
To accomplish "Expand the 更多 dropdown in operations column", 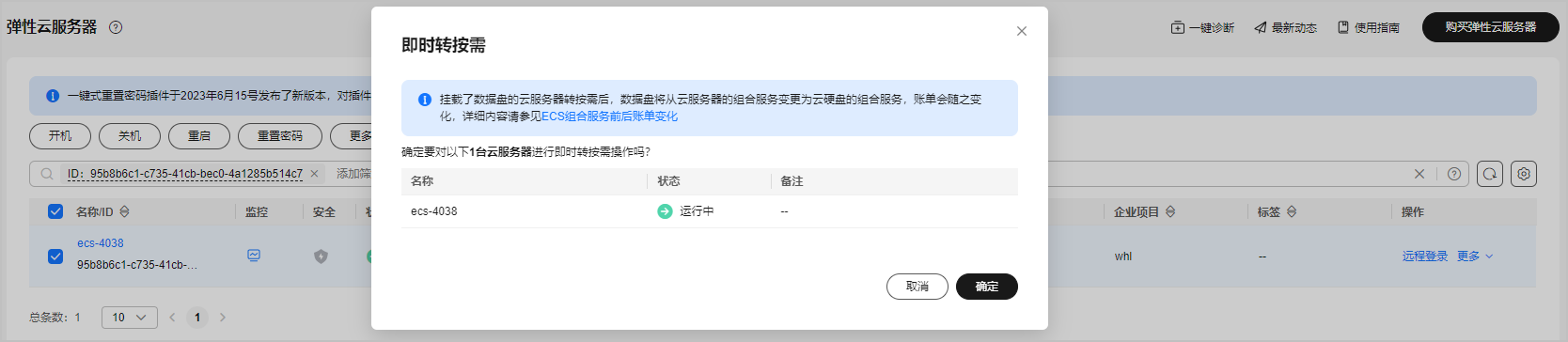I will click(1475, 256).
